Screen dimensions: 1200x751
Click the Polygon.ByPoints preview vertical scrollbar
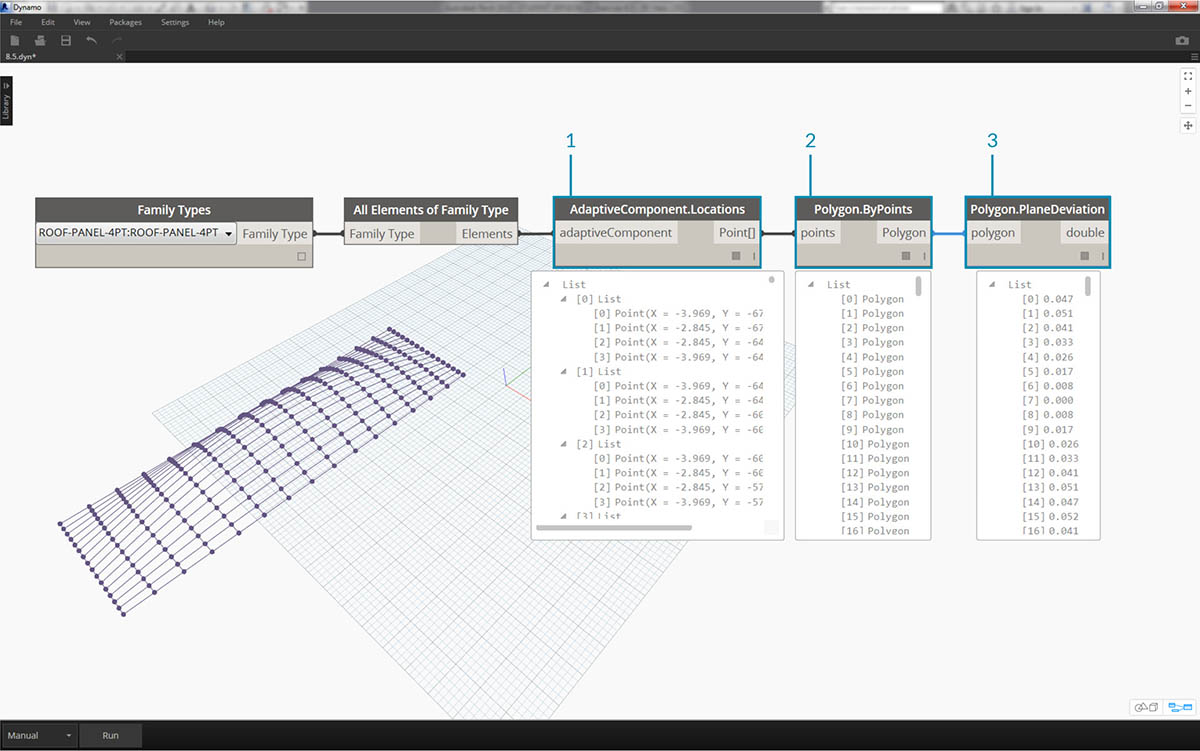918,288
